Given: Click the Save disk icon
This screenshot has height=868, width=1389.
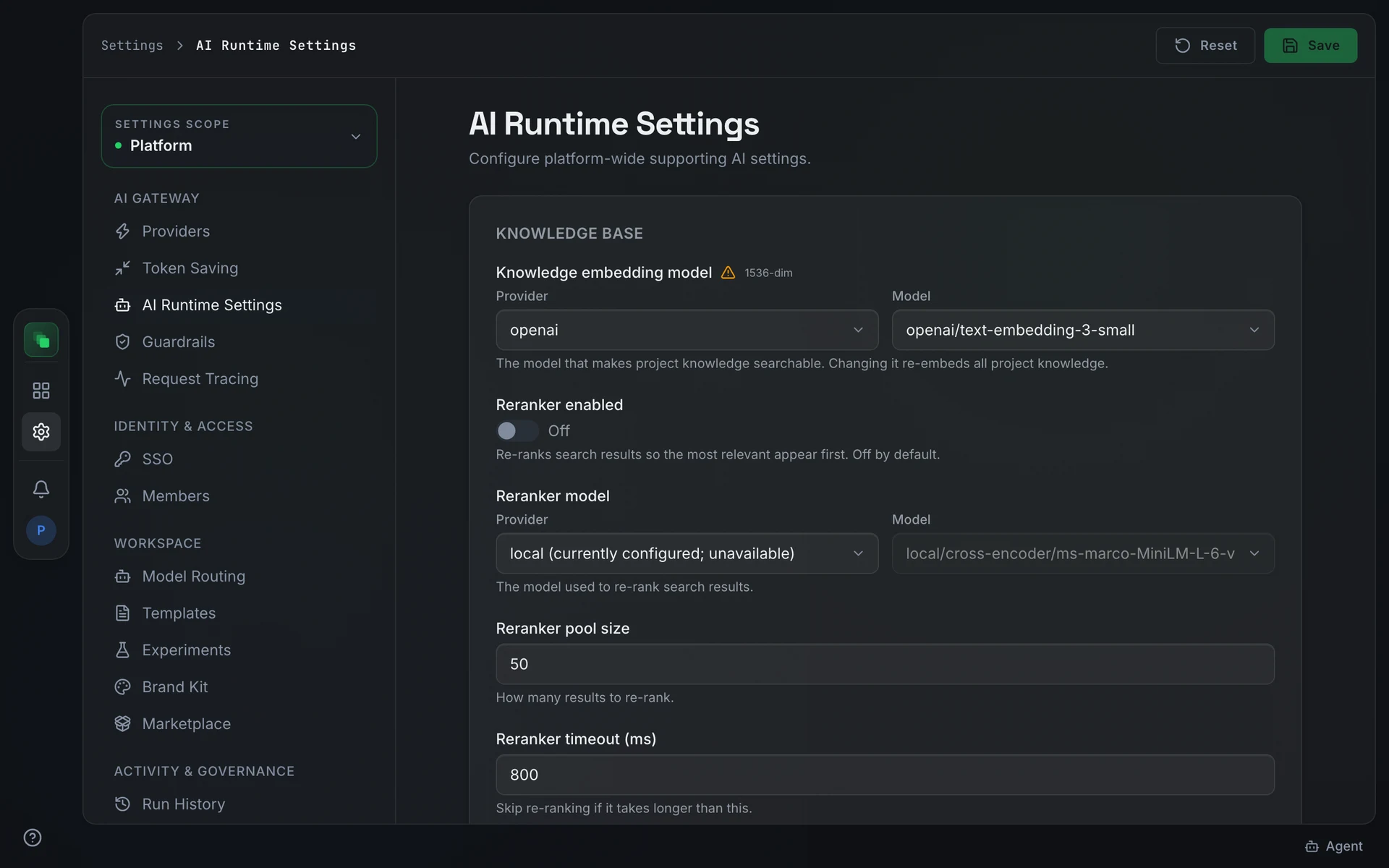Looking at the screenshot, I should point(1290,46).
